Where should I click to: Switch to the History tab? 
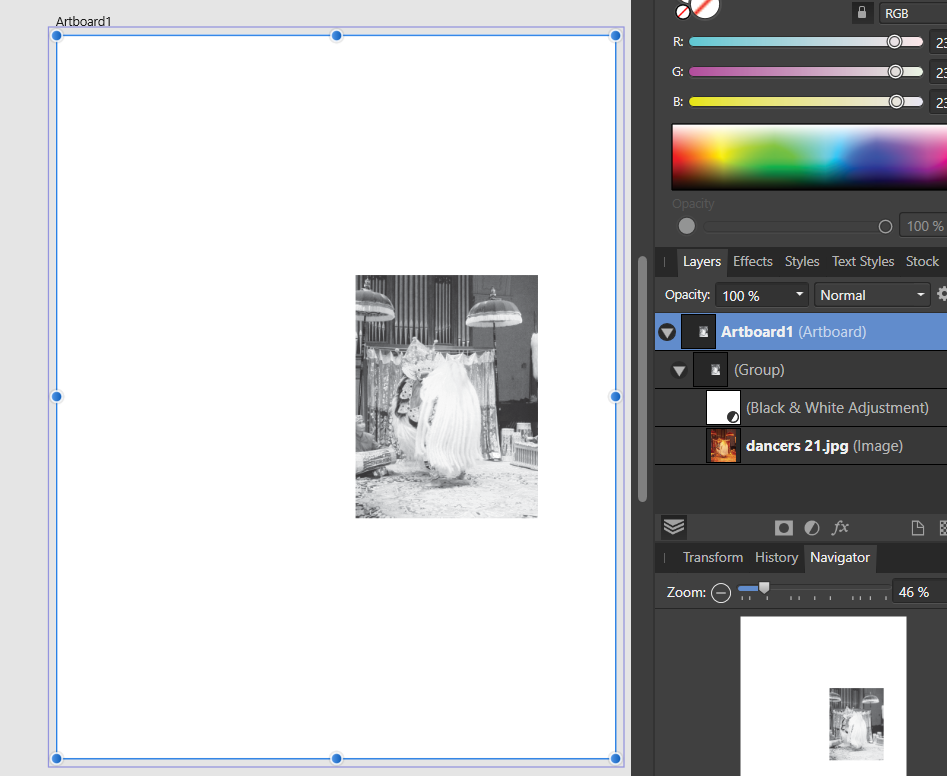point(776,558)
